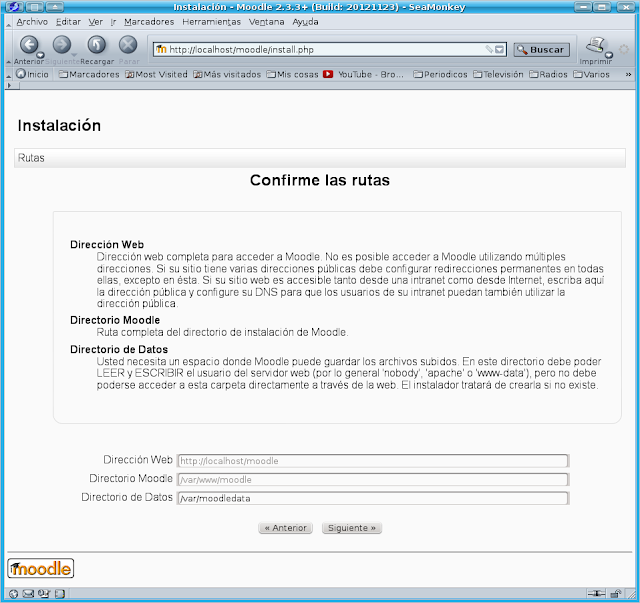Open the Editar menu
The image size is (640, 603).
[68, 22]
